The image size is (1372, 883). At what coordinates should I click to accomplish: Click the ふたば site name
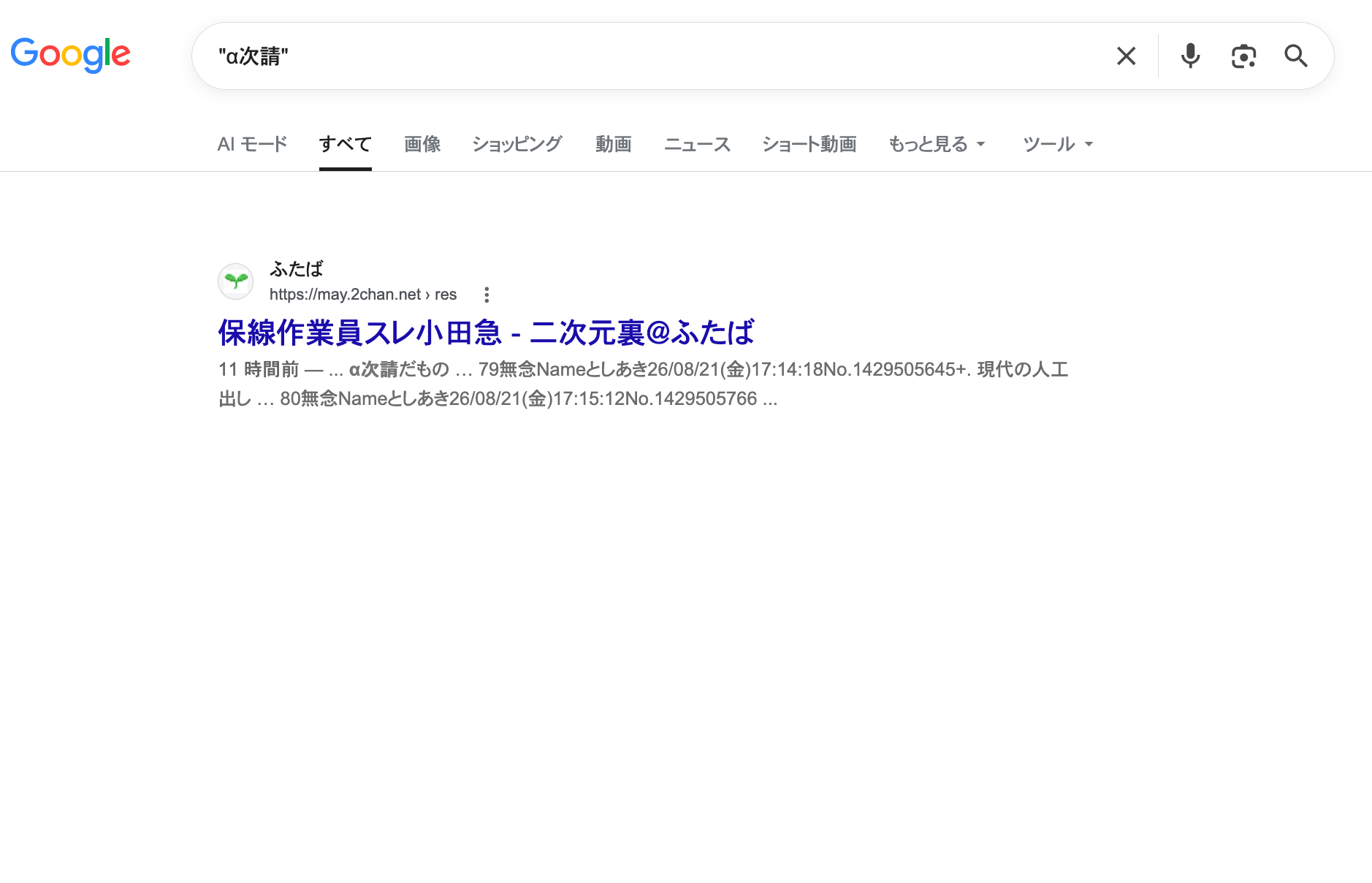pos(297,269)
